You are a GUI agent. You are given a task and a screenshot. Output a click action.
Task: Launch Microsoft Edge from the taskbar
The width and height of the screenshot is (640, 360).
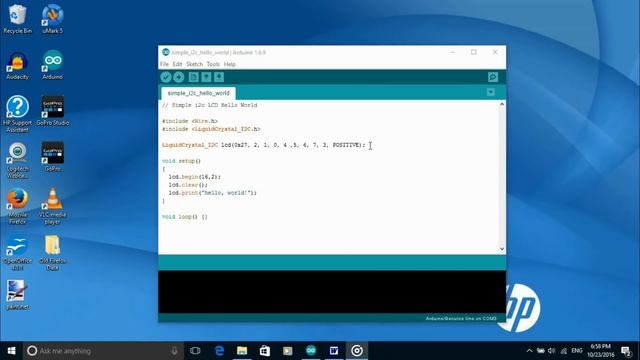pyautogui.click(x=219, y=351)
